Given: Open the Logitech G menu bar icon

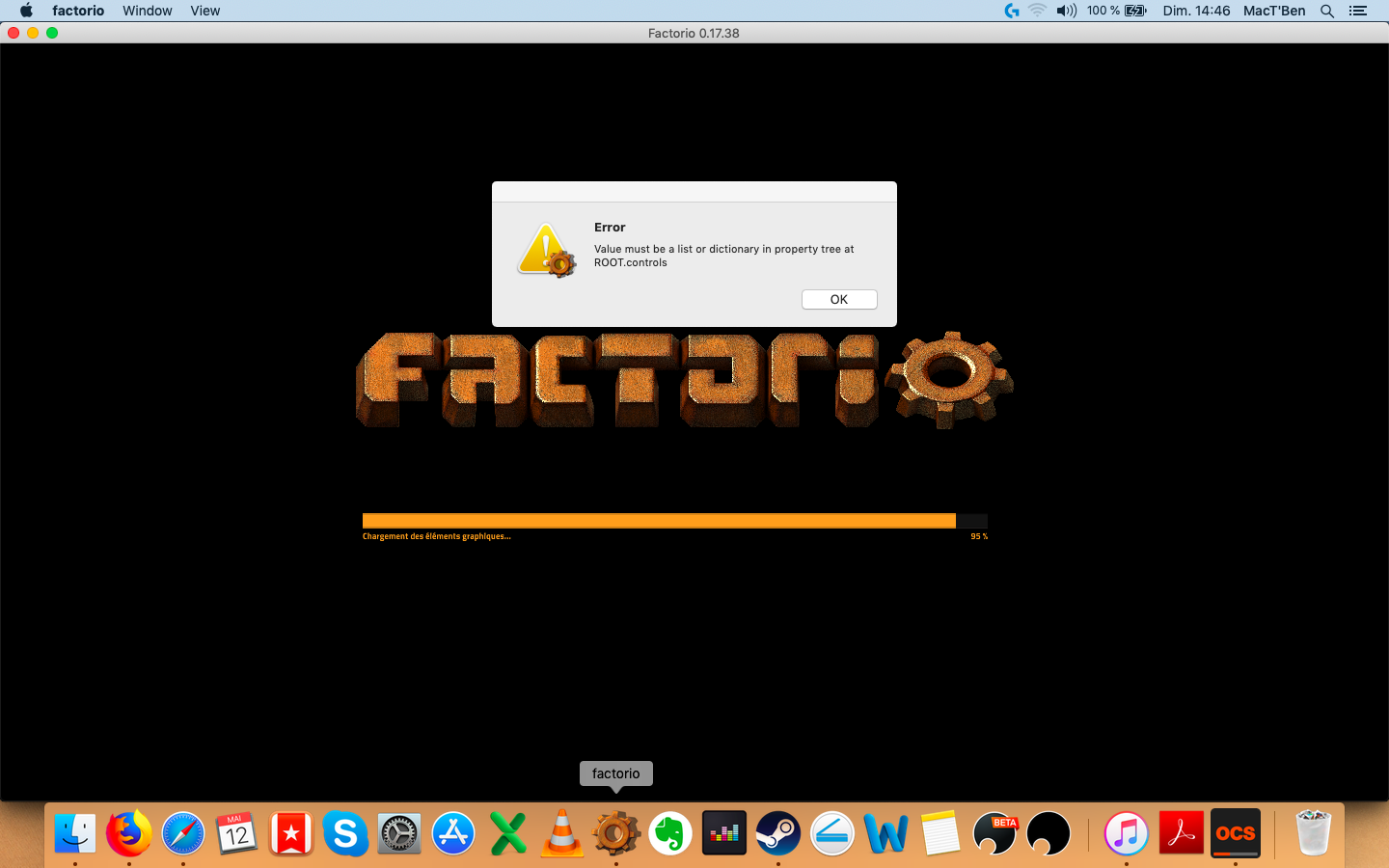Looking at the screenshot, I should point(1011,11).
